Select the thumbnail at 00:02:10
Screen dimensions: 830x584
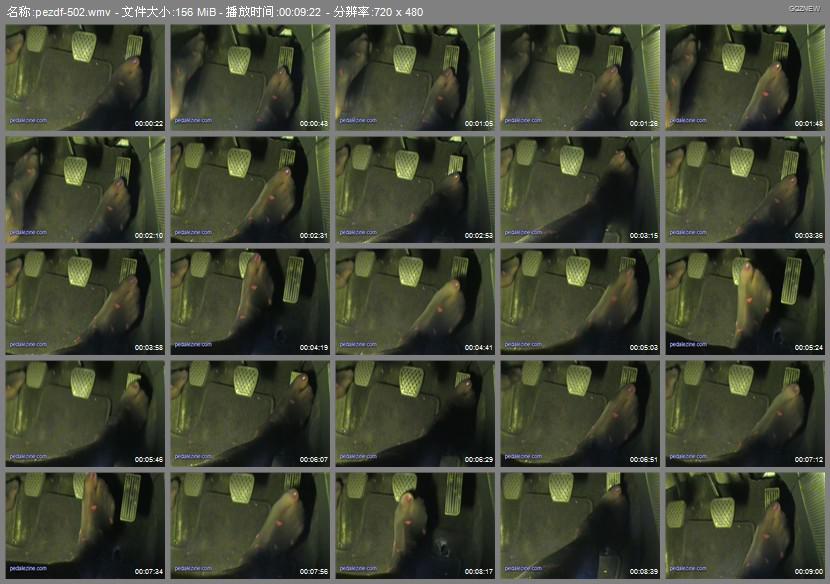(x=85, y=190)
